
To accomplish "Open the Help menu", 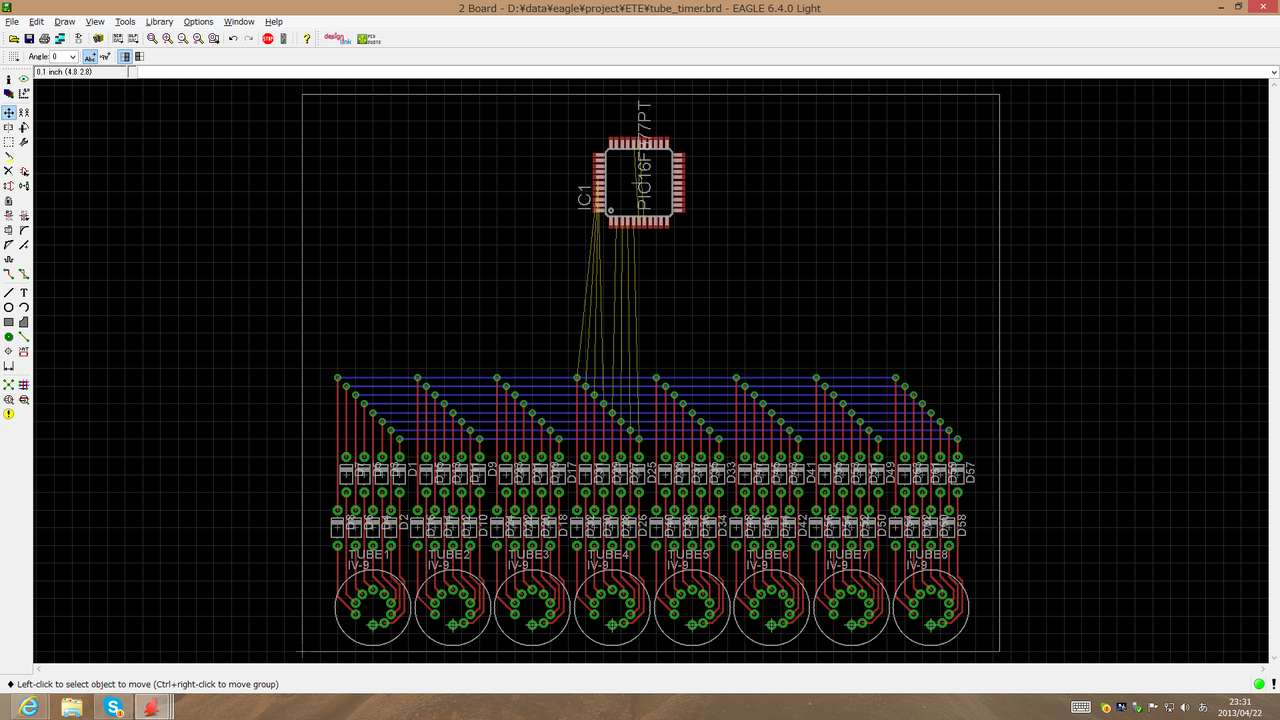I will point(274,22).
